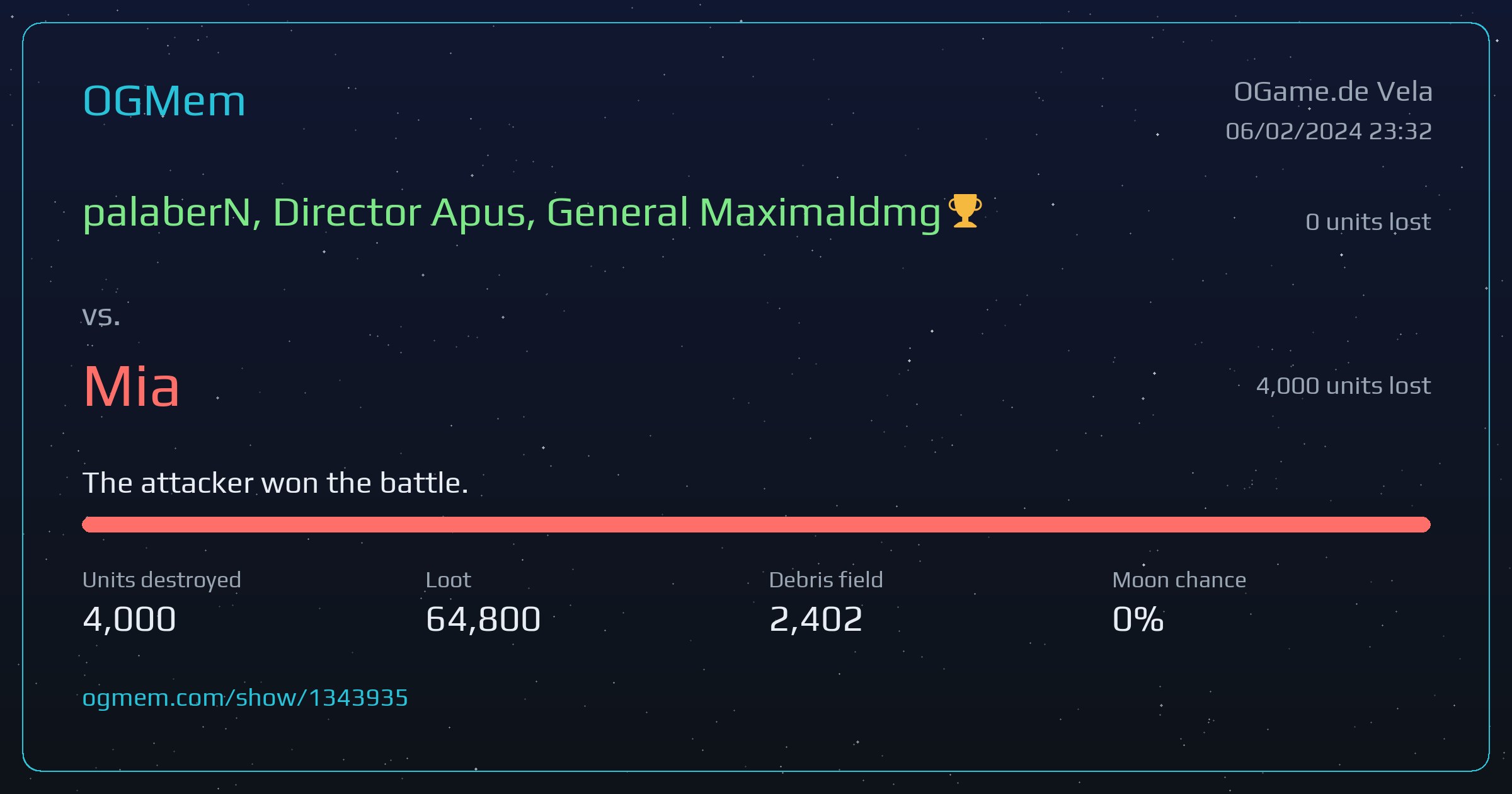Click the Debris field value 2,402
Viewport: 1512px width, 794px height.
click(816, 619)
